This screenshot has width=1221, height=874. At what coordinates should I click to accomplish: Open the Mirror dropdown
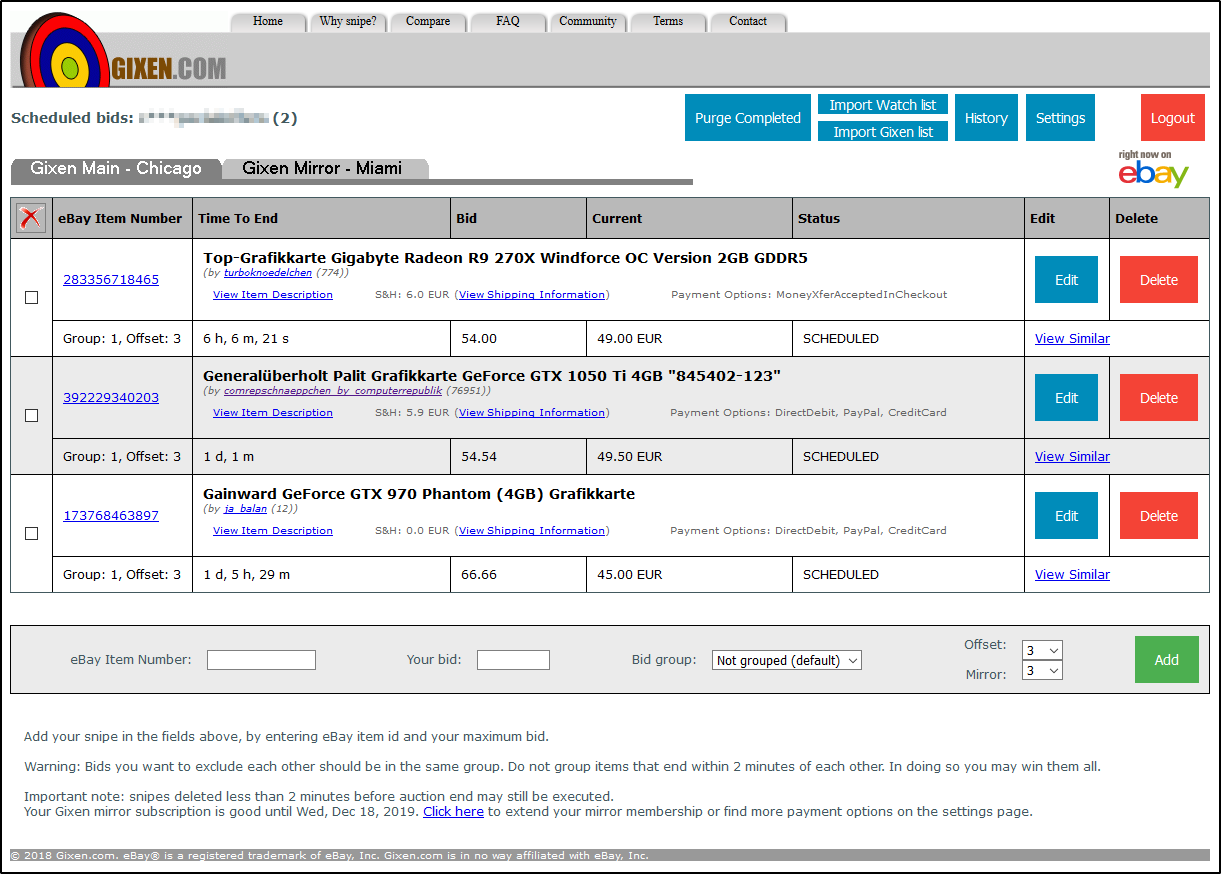coord(1041,670)
